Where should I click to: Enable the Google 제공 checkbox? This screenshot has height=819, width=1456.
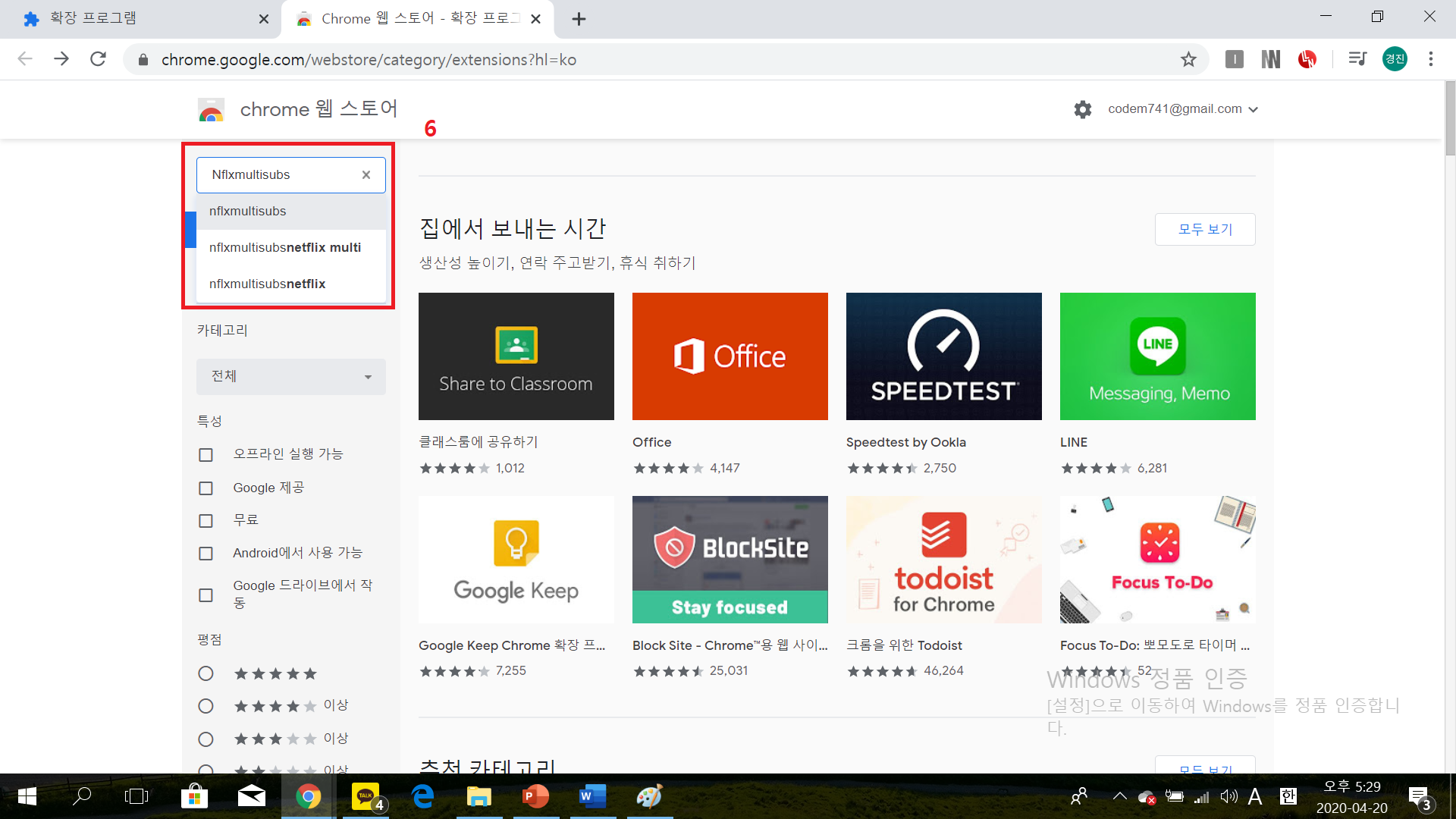pos(206,488)
